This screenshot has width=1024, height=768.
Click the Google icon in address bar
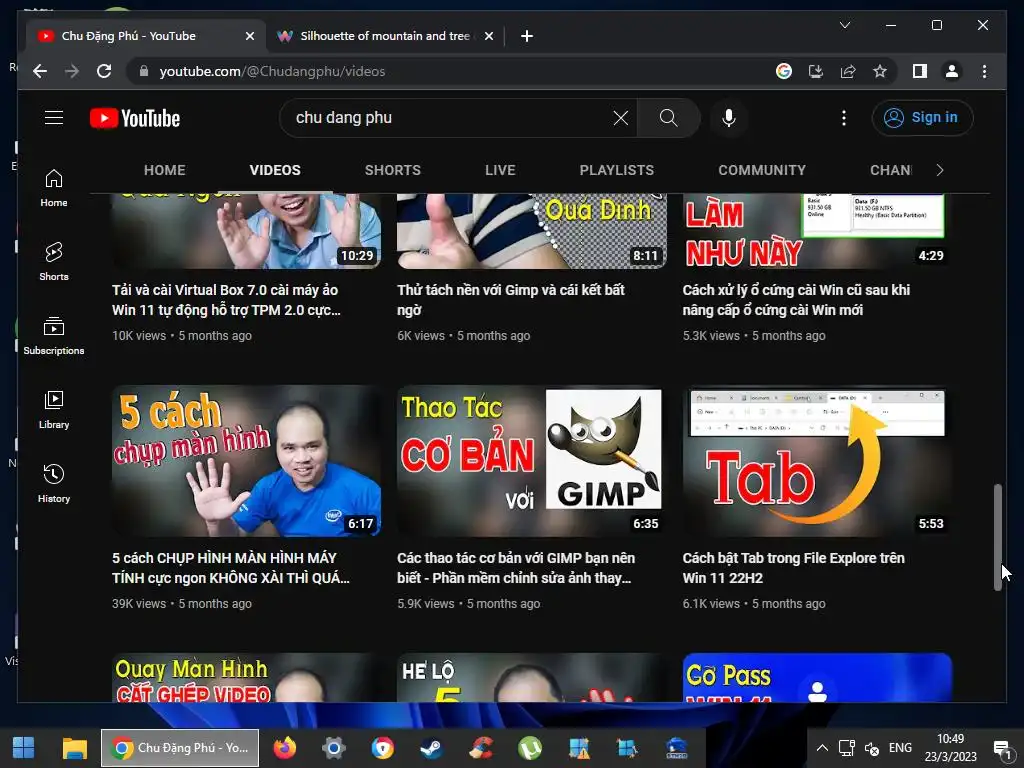coord(784,71)
